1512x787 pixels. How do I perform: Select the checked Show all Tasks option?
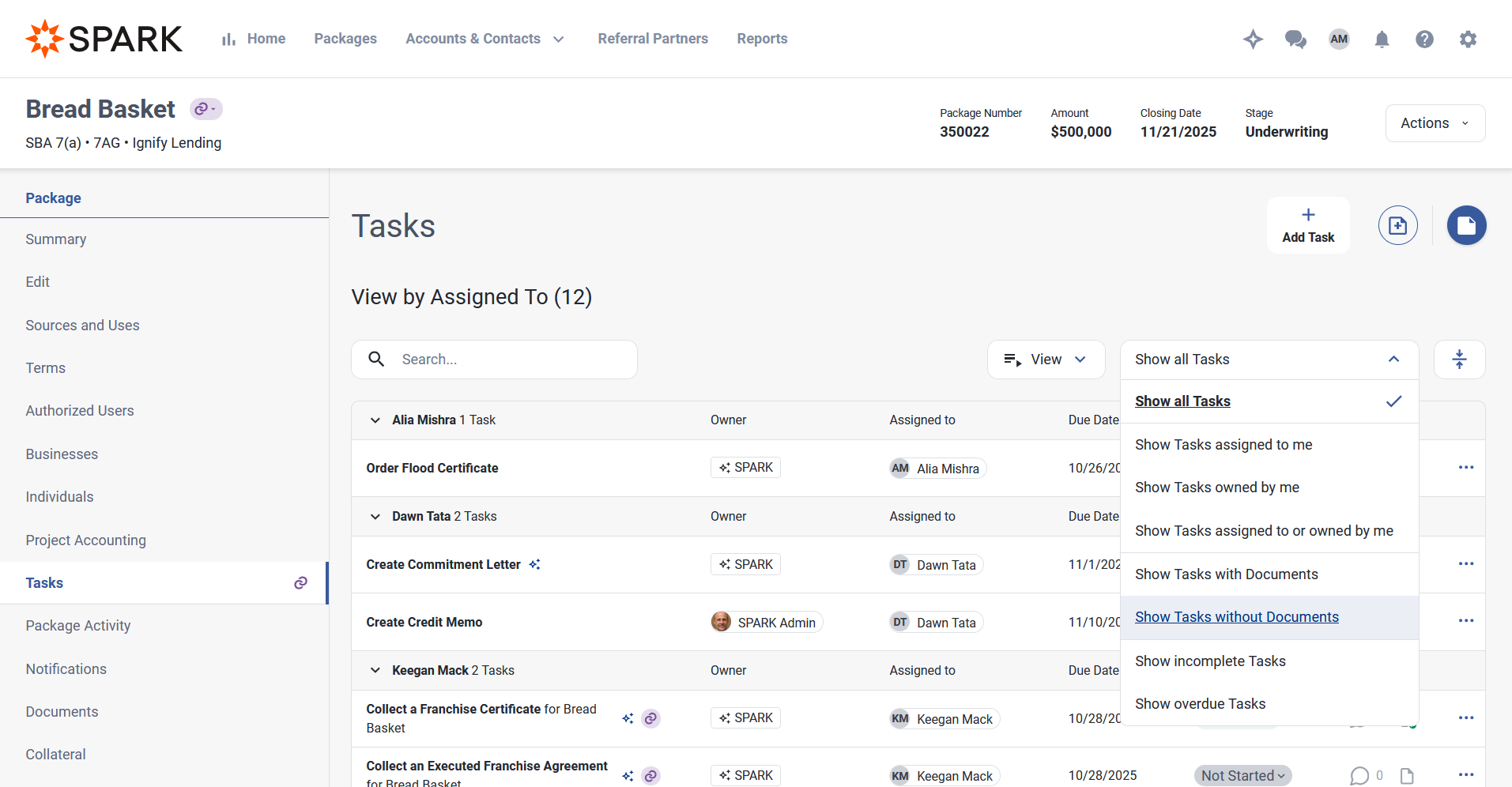tap(1182, 401)
